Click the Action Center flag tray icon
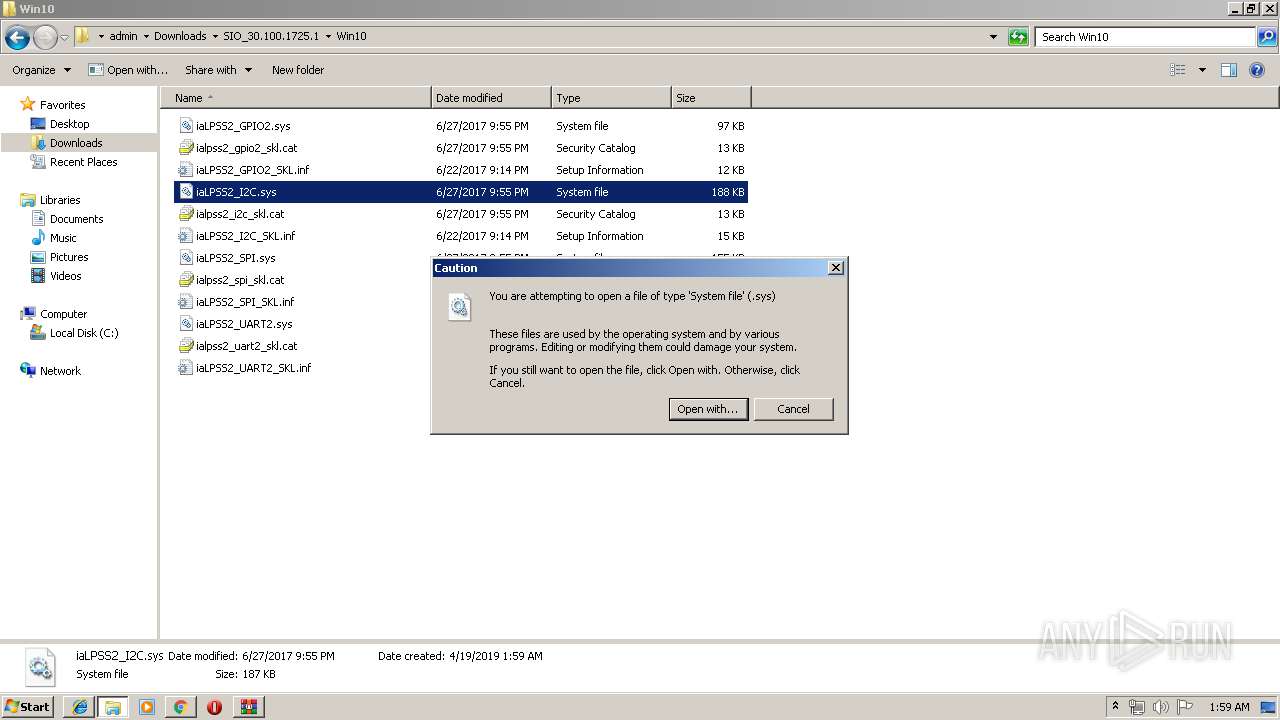 [x=1185, y=707]
